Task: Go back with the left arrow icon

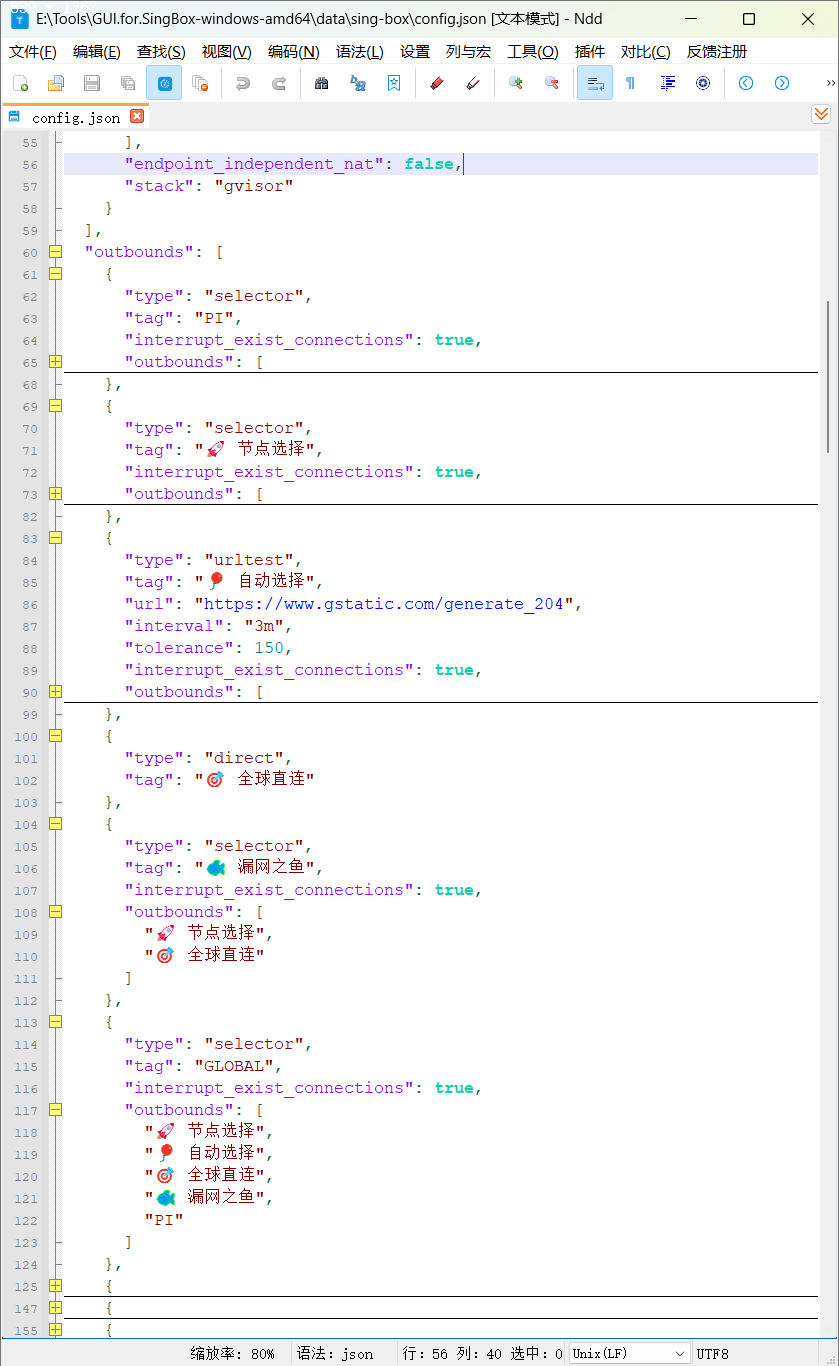Action: [746, 83]
